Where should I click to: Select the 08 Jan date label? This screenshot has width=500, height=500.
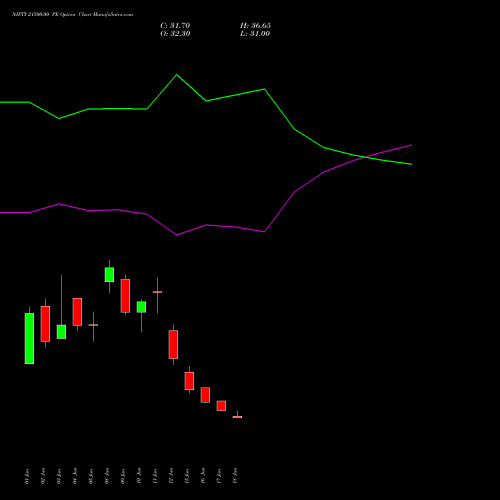click(107, 476)
